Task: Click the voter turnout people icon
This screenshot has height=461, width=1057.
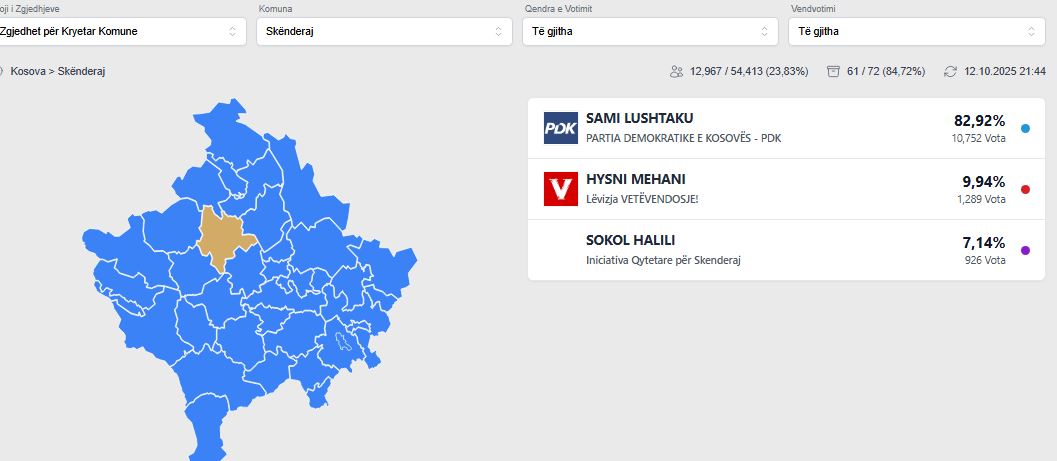Action: pos(677,72)
